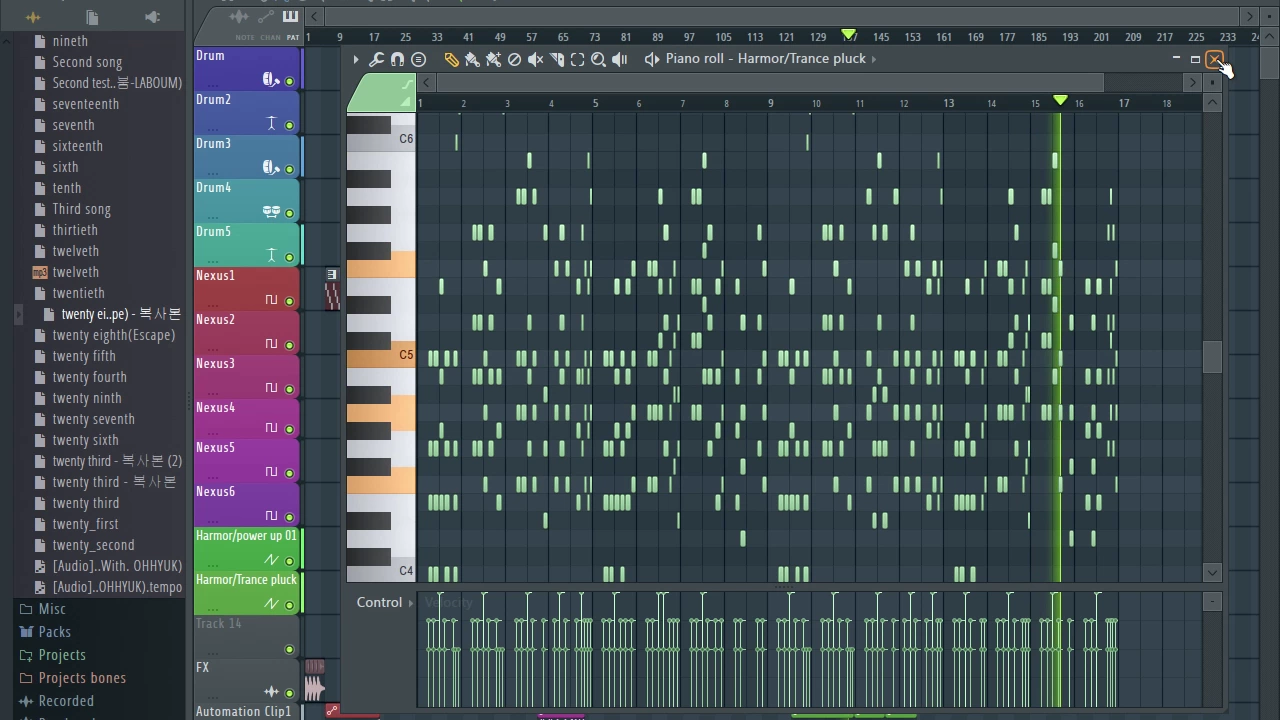The height and width of the screenshot is (720, 1280).
Task: Click the Drum2 track hi-hat icon
Action: (x=271, y=124)
